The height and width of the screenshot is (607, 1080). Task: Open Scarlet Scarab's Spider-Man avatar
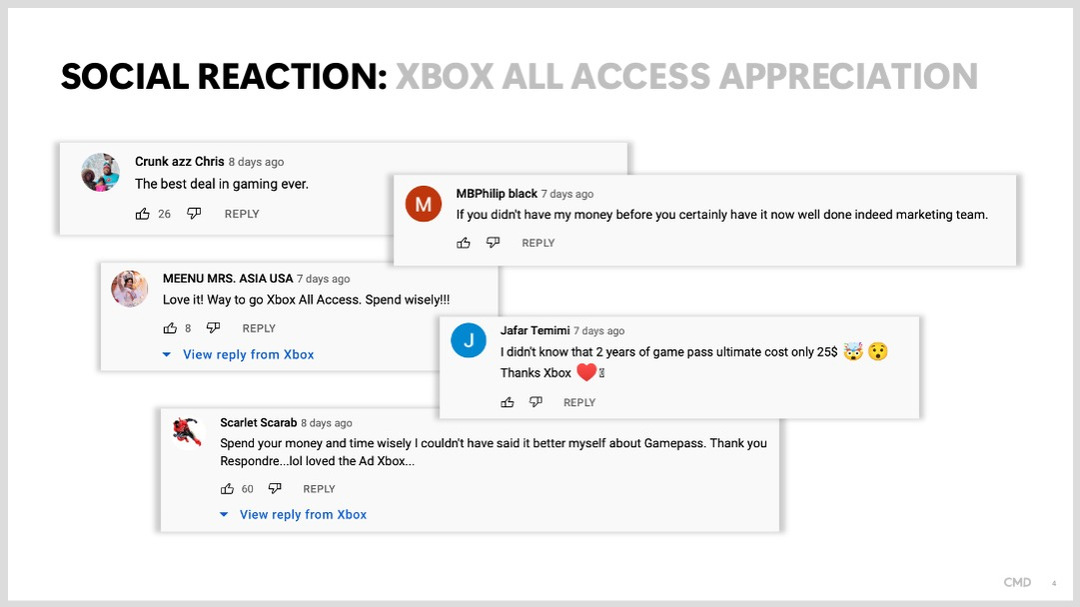187,432
